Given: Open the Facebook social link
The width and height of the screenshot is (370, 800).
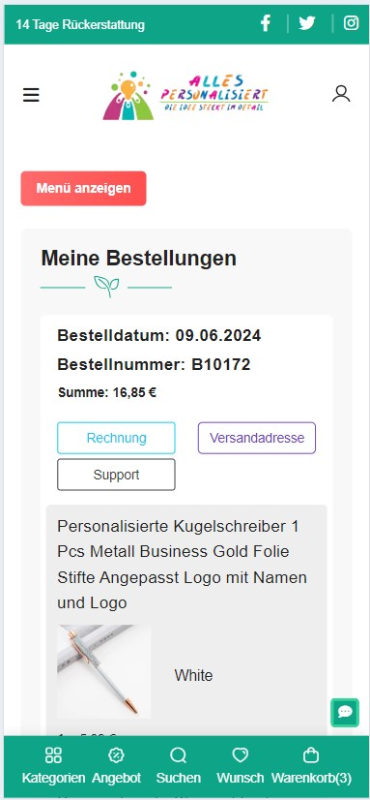Looking at the screenshot, I should 265,23.
